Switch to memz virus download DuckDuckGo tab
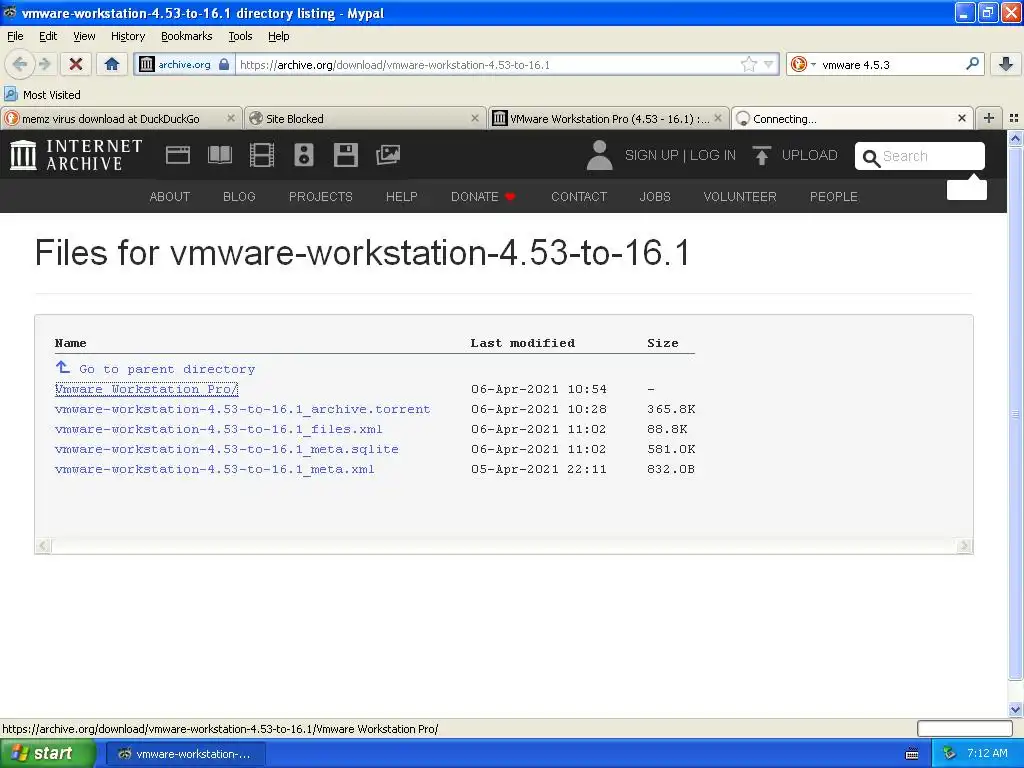Screen dimensions: 1024x768 tap(121, 118)
